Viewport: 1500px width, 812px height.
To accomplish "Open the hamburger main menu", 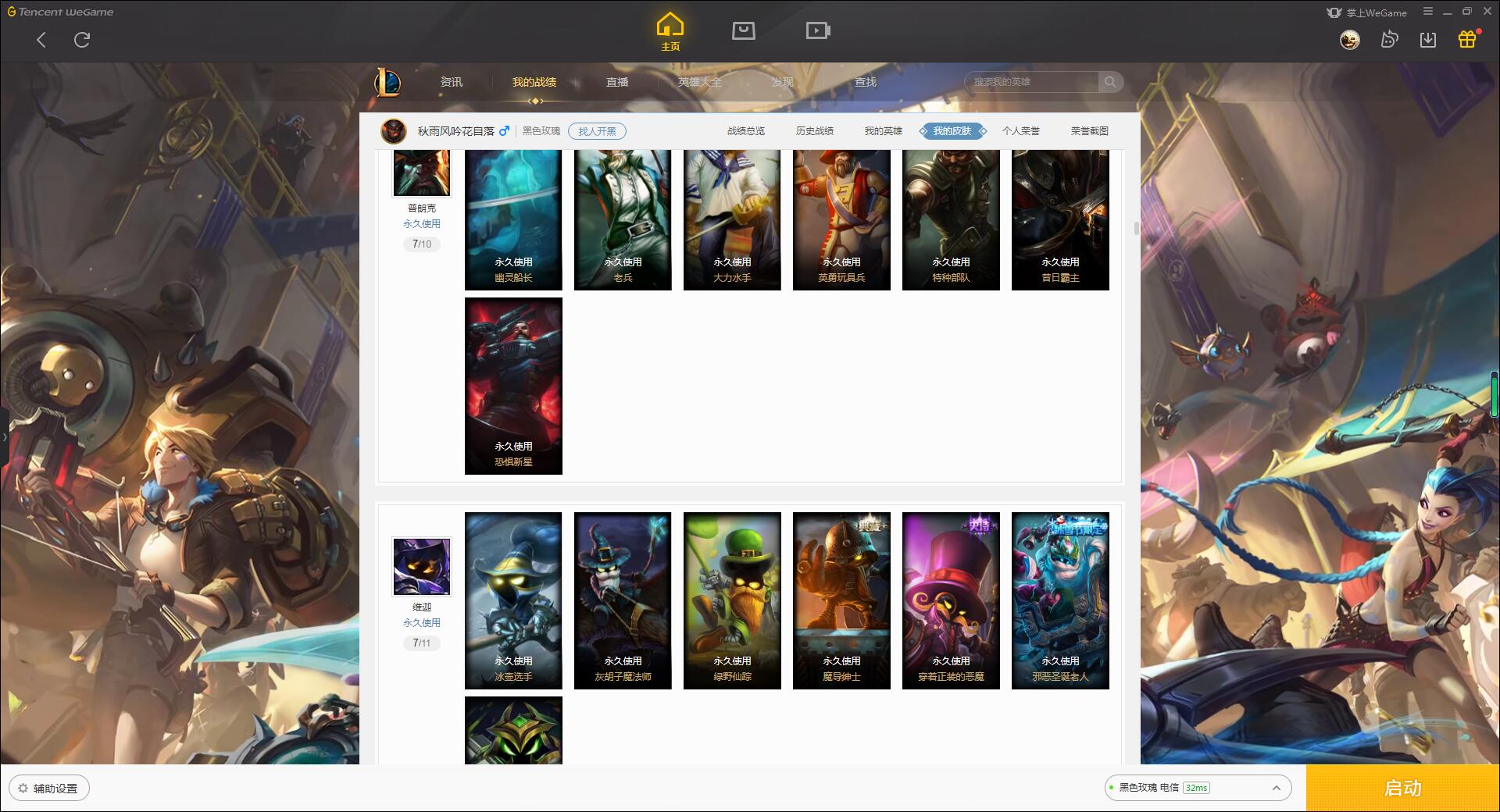I will (x=1428, y=12).
